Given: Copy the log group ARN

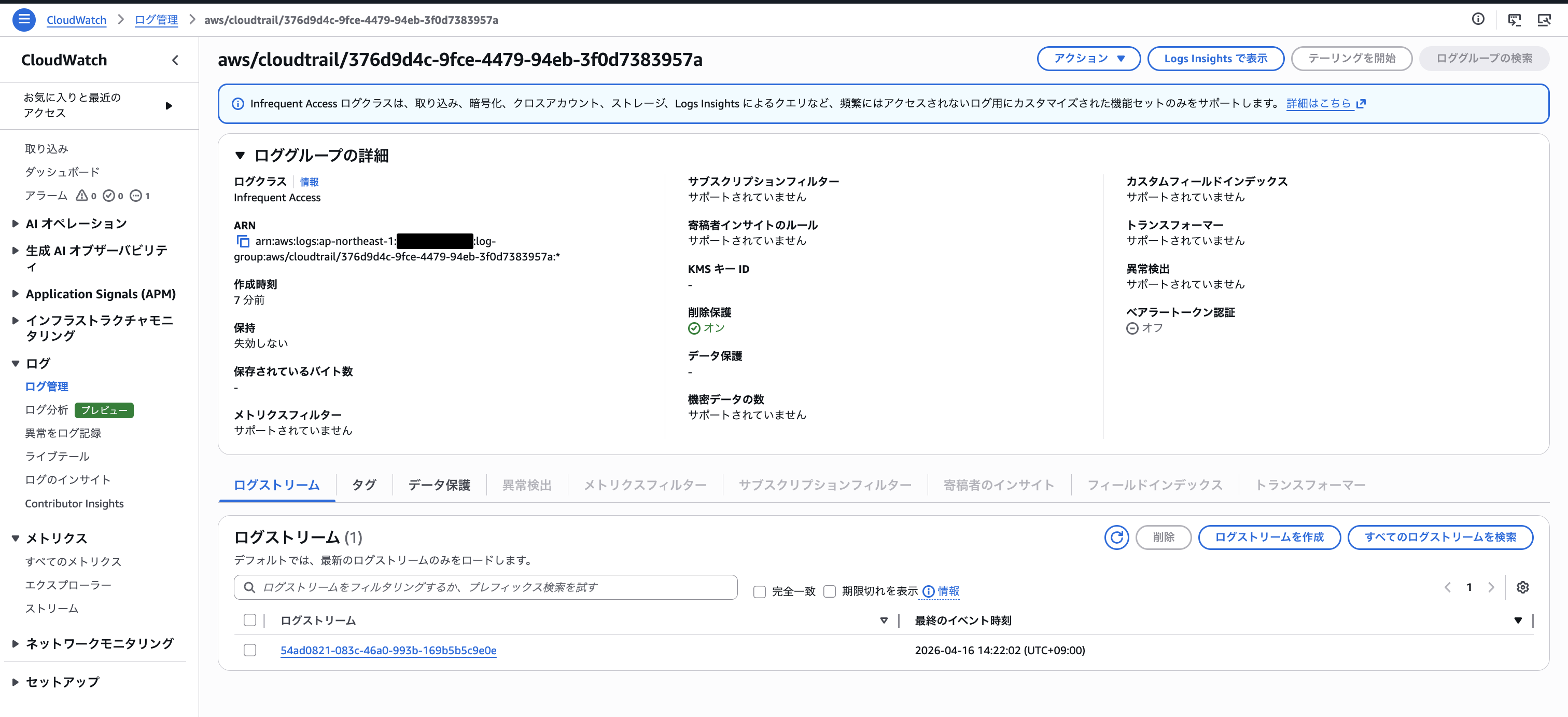Looking at the screenshot, I should point(243,241).
